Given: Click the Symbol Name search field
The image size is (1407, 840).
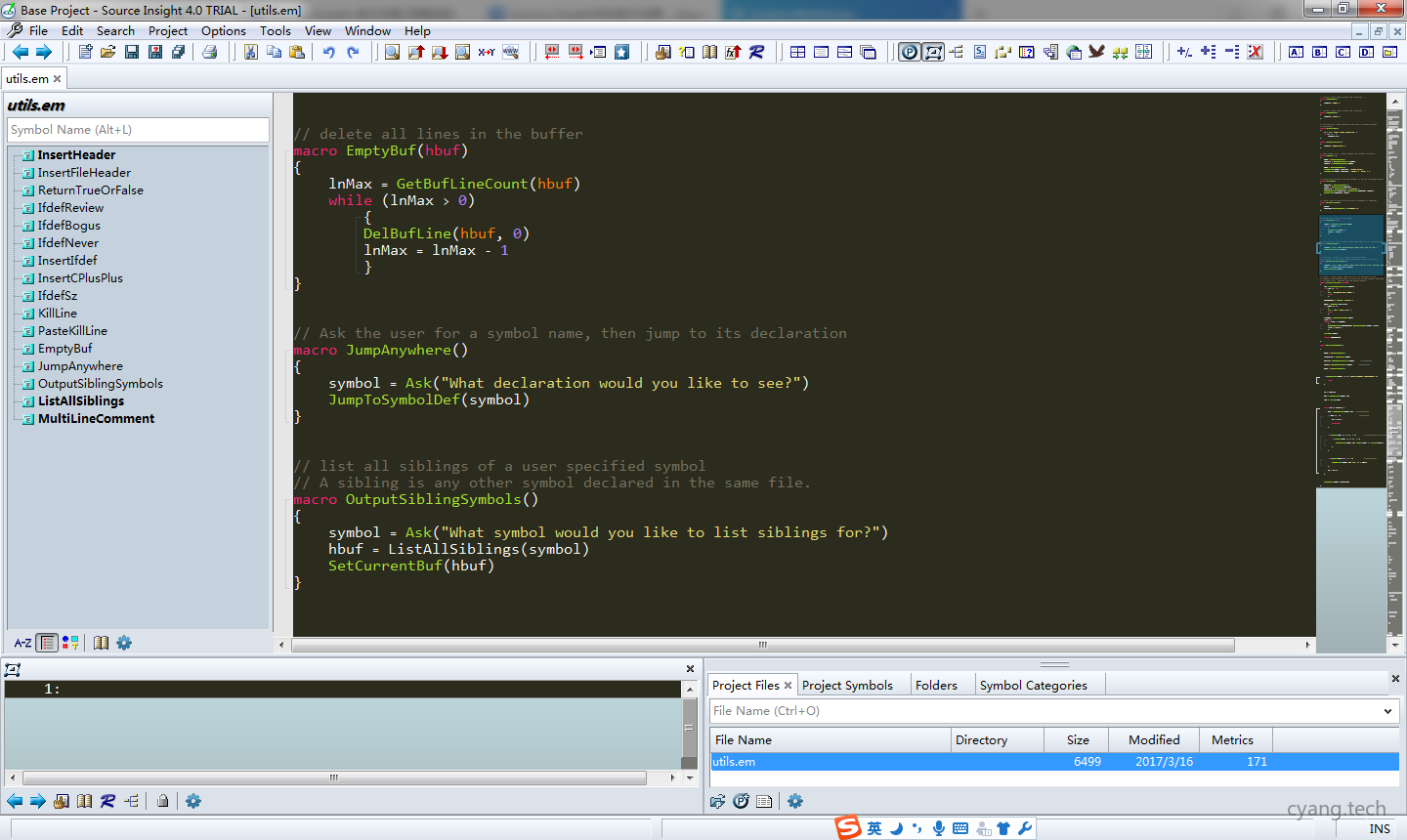Looking at the screenshot, I should [x=138, y=130].
